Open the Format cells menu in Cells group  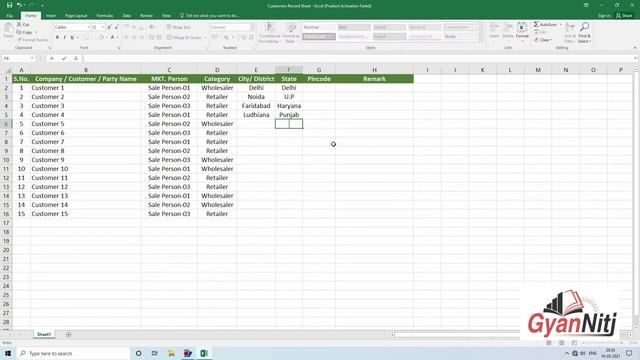522,32
